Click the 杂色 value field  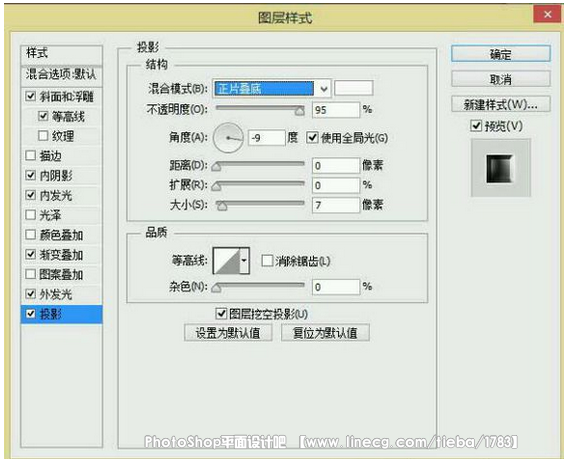tap(335, 287)
